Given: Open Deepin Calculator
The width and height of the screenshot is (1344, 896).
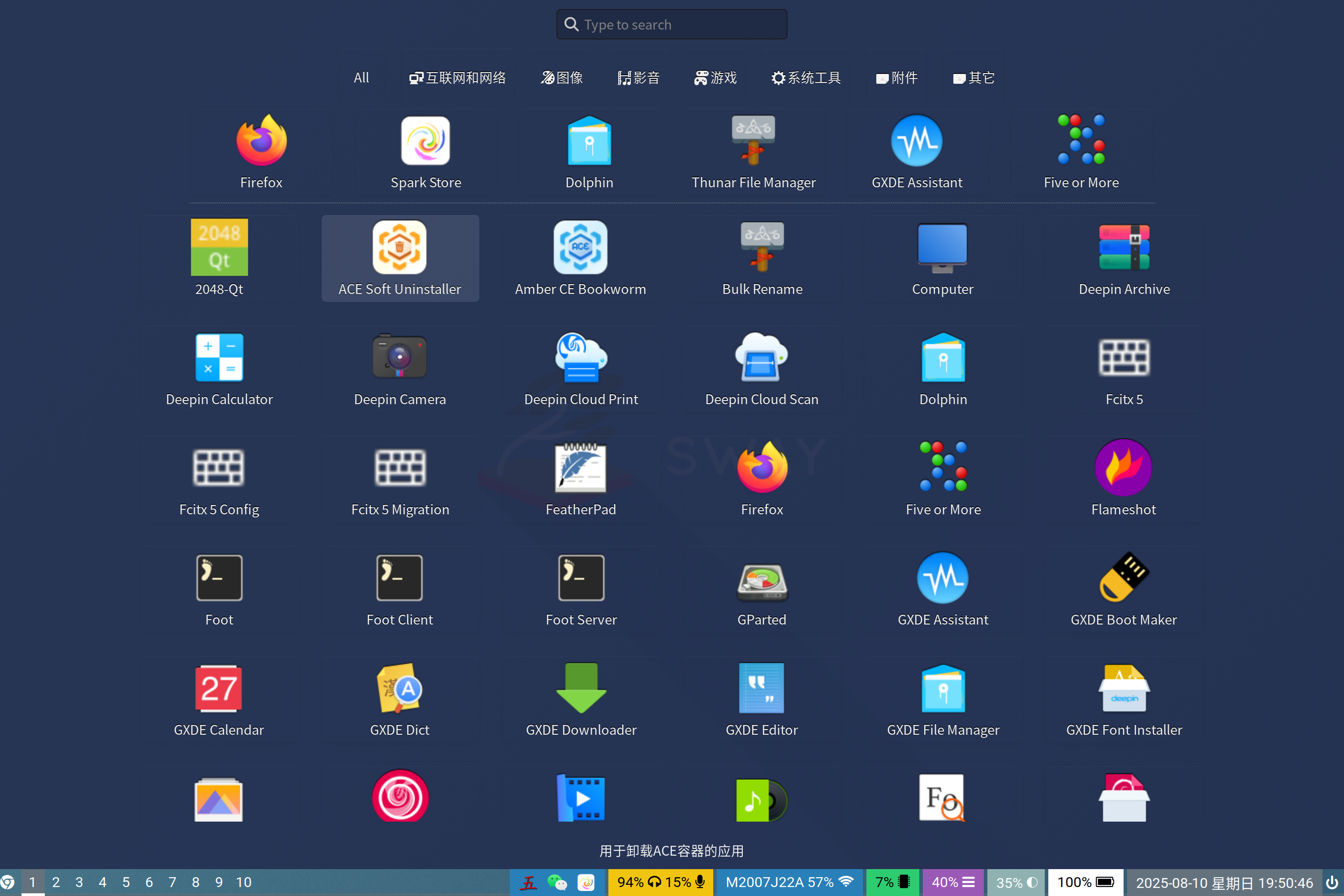Looking at the screenshot, I should [220, 369].
